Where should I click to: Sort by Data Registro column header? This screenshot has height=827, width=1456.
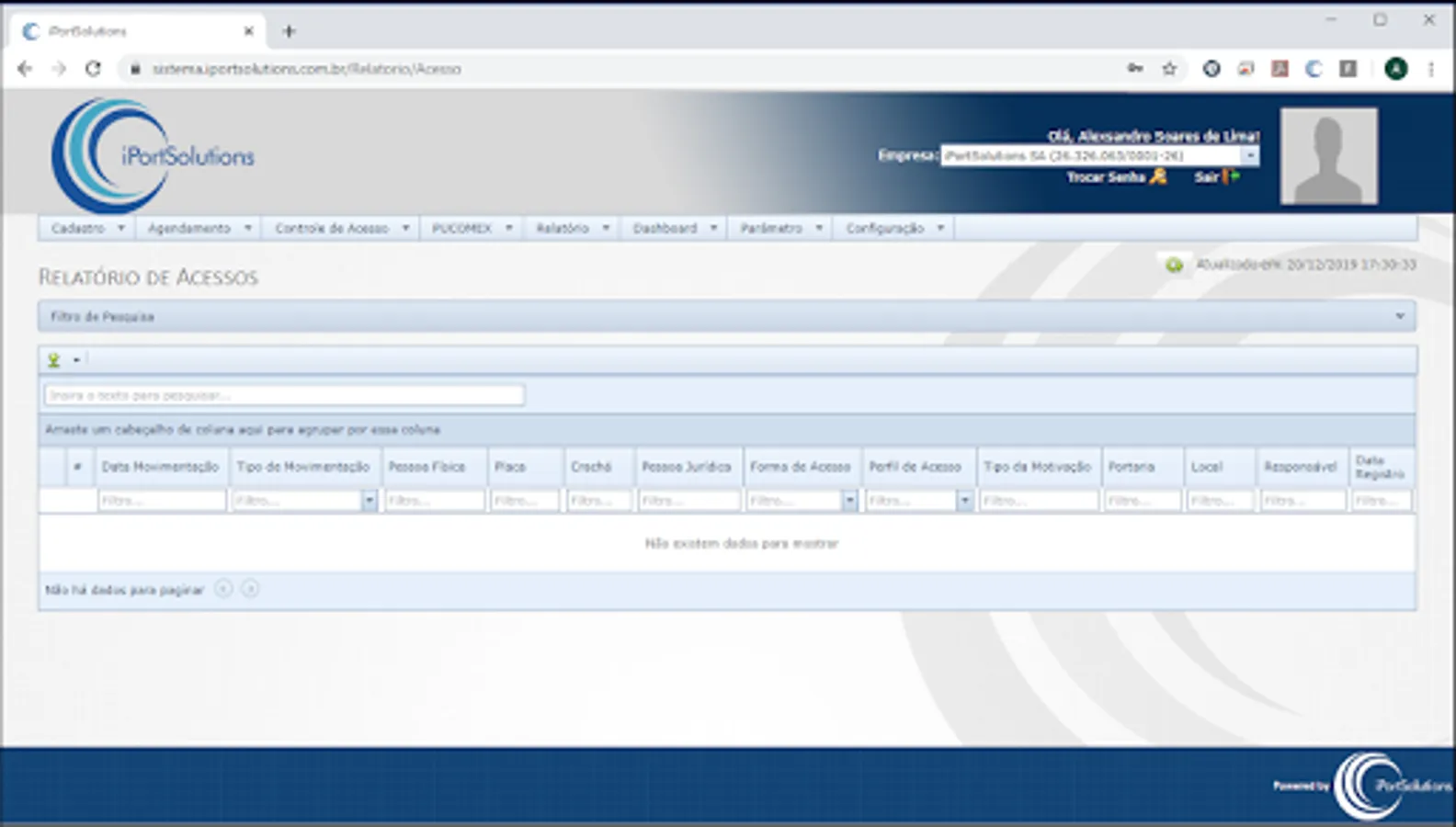[1380, 467]
